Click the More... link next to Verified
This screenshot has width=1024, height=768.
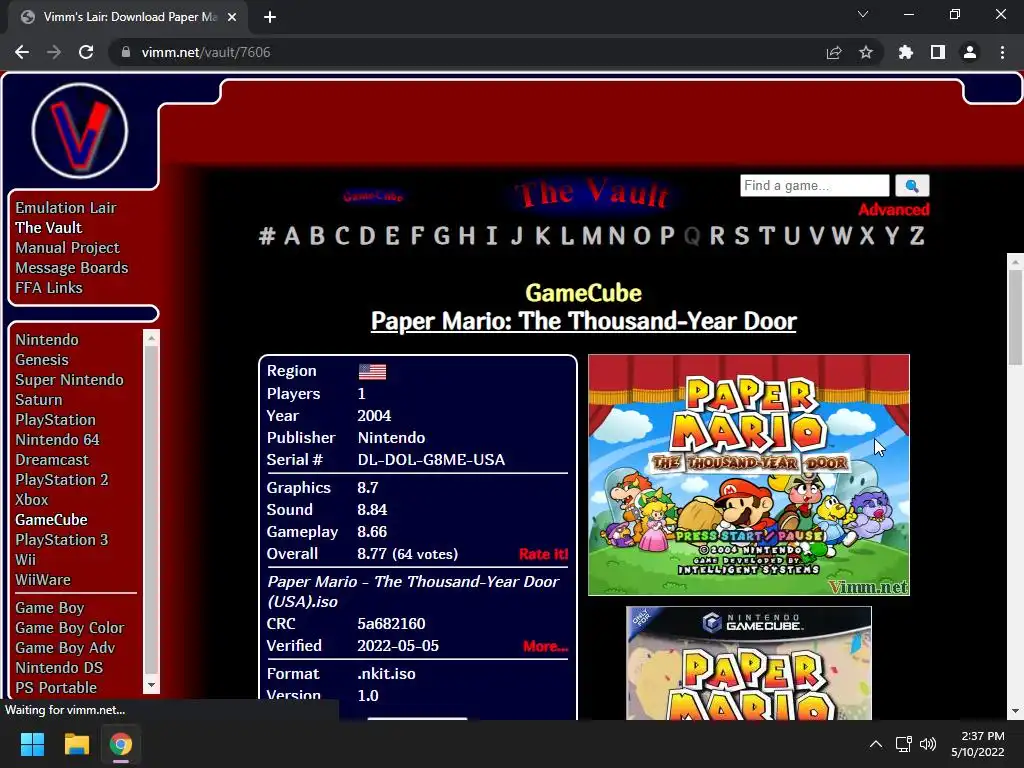coord(545,647)
